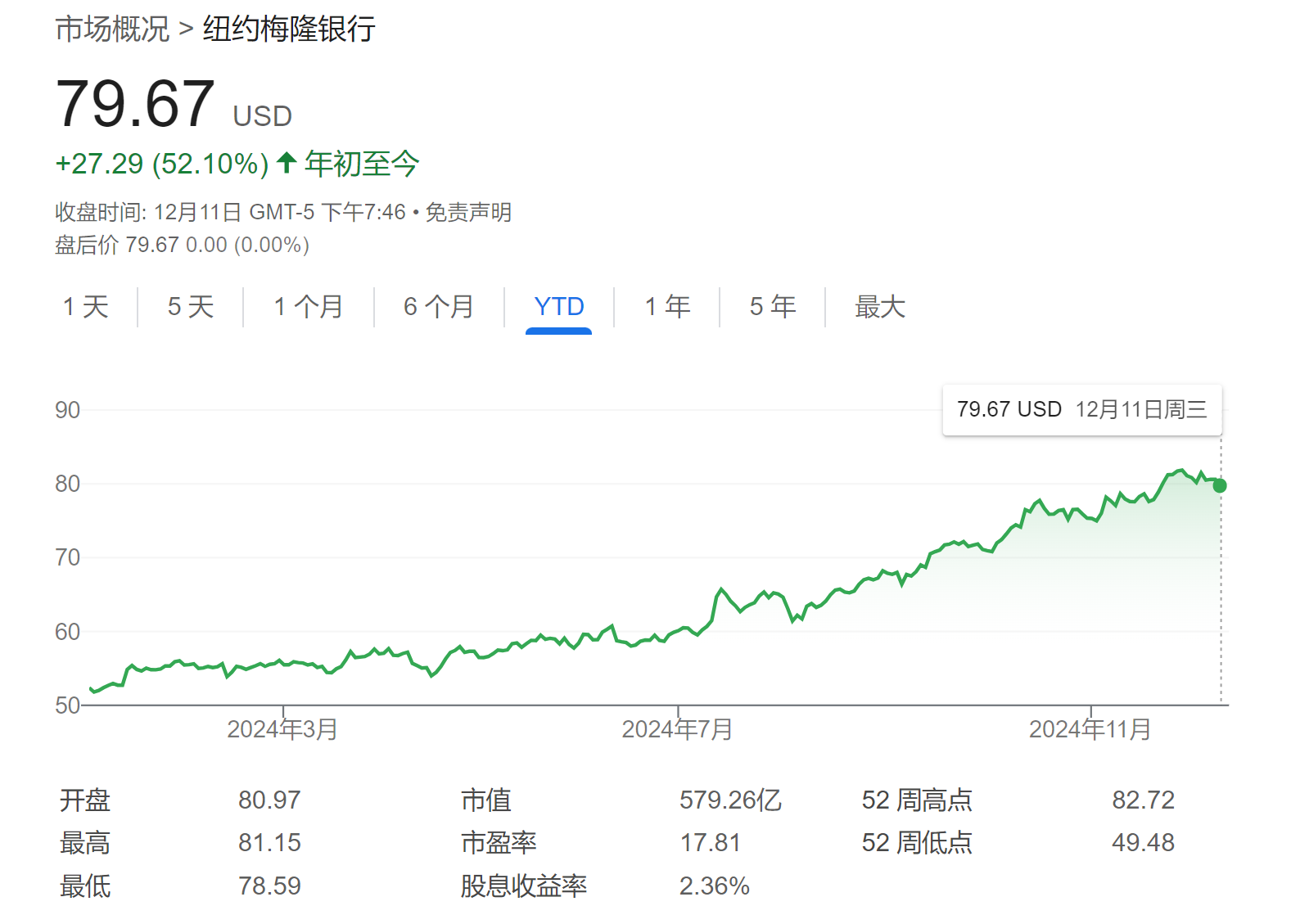This screenshot has width=1291, height=924.
Task: Click the 股息收益率 label
Action: 524,886
